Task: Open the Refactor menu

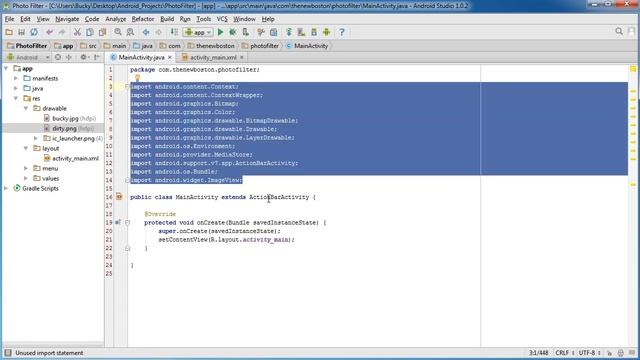Action: coord(143,19)
